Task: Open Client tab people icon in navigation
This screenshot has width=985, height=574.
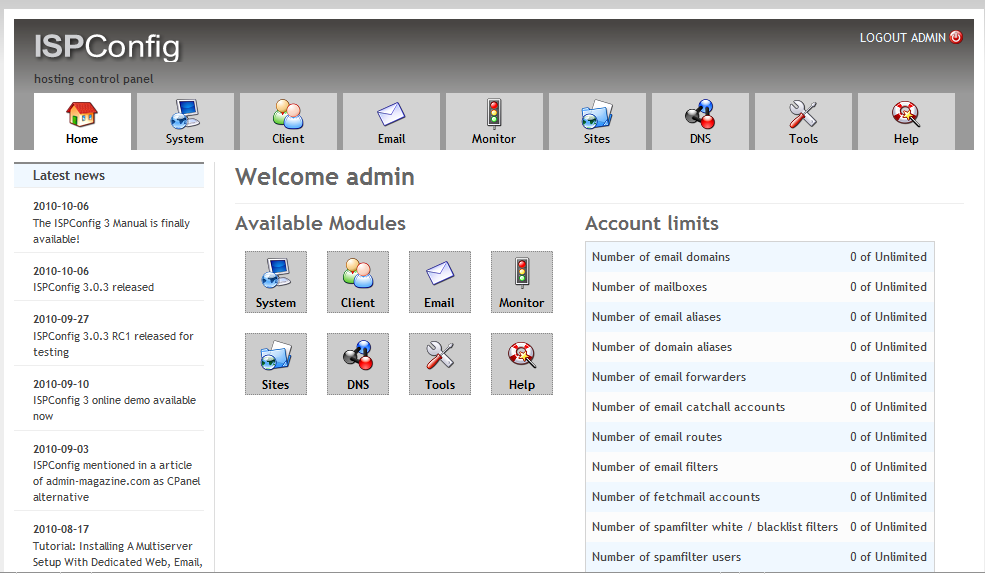Action: pos(288,114)
